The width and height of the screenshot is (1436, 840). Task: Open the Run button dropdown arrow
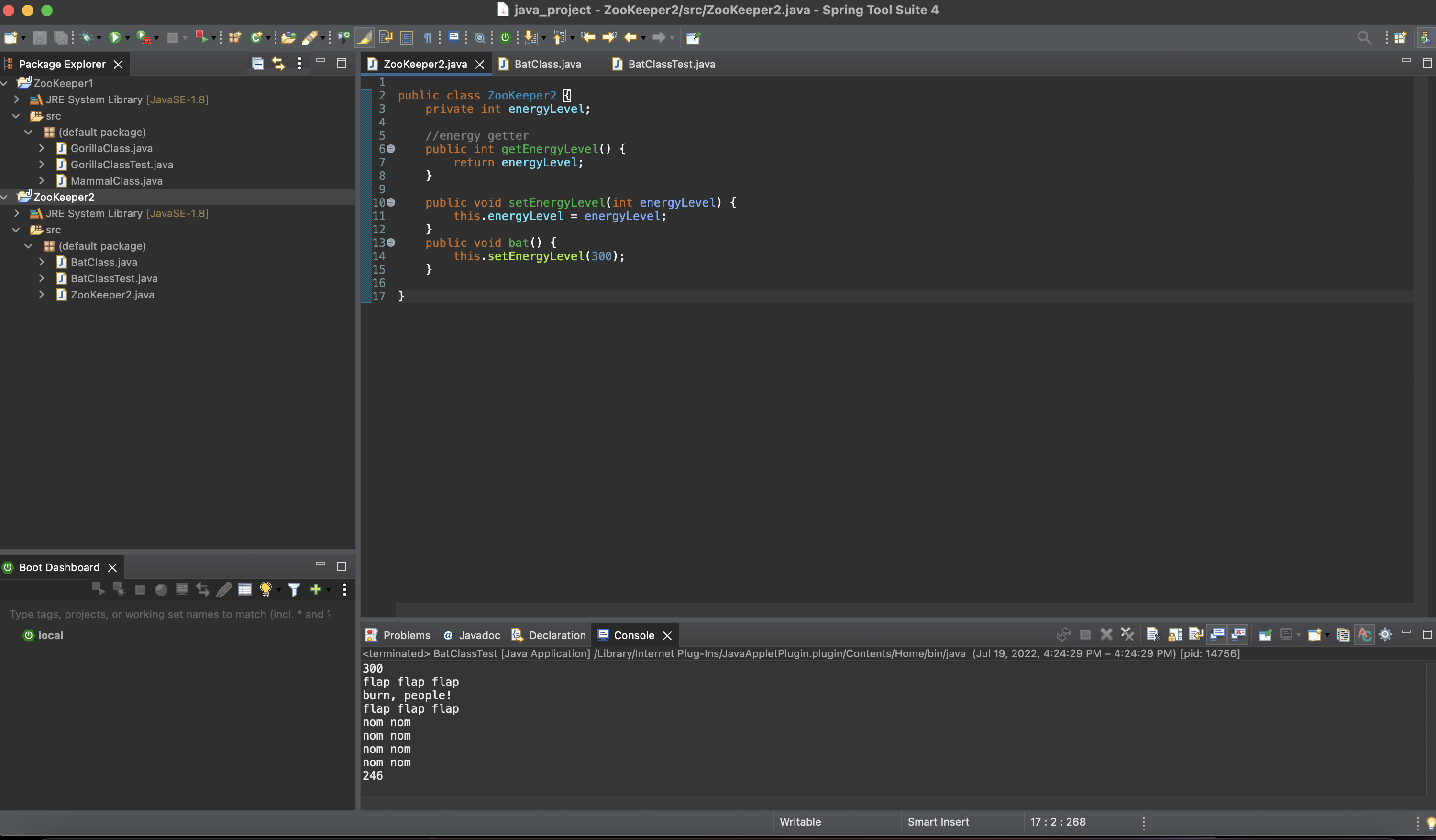(x=128, y=38)
